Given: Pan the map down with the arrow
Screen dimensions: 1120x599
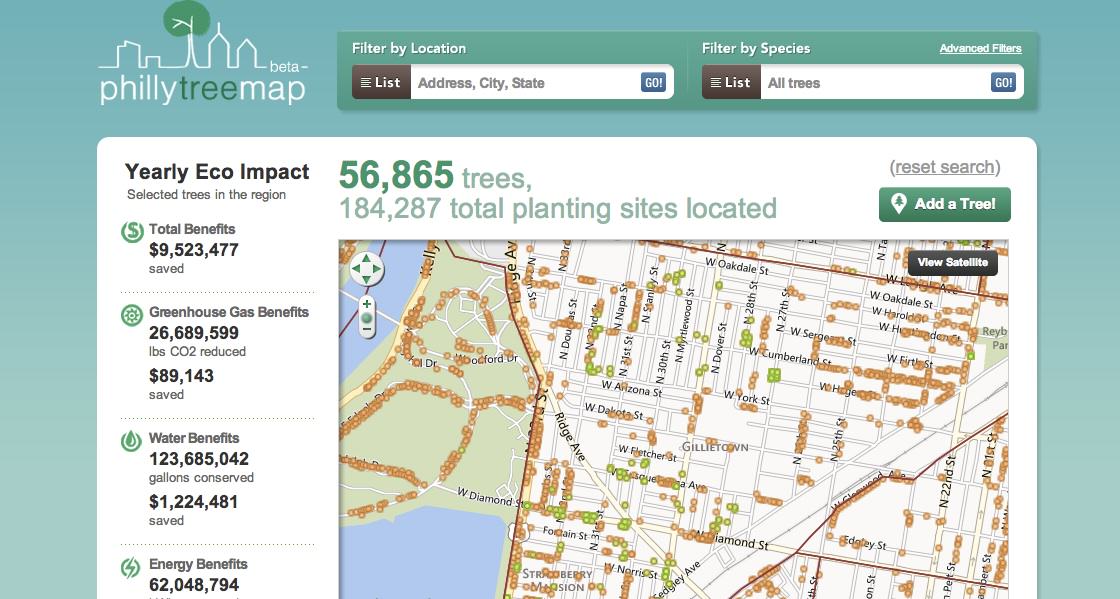Looking at the screenshot, I should click(367, 279).
